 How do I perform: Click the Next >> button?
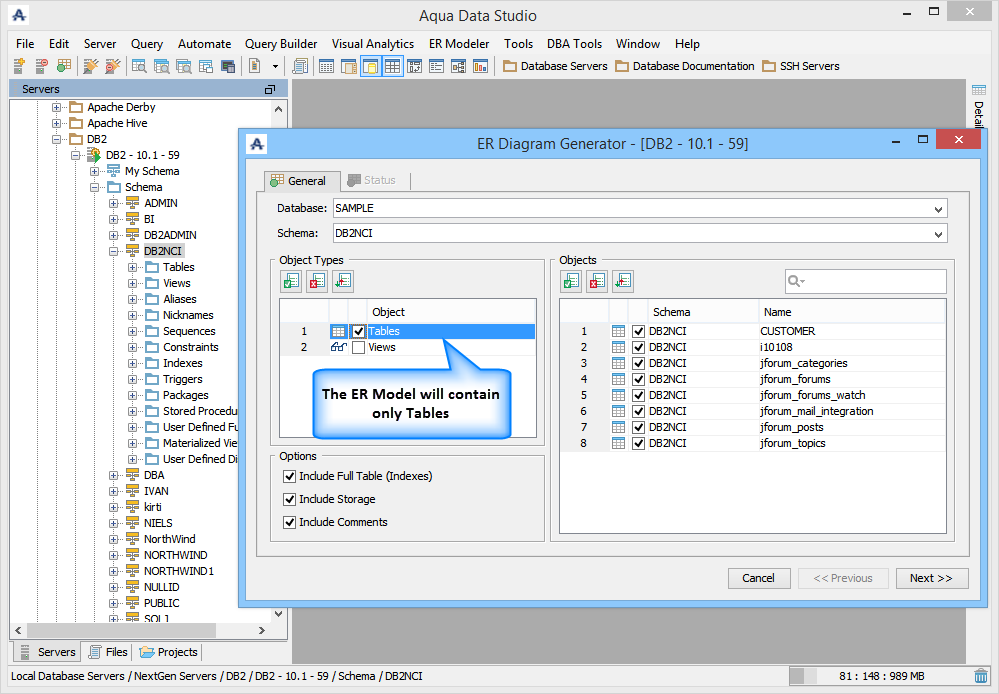pos(931,578)
